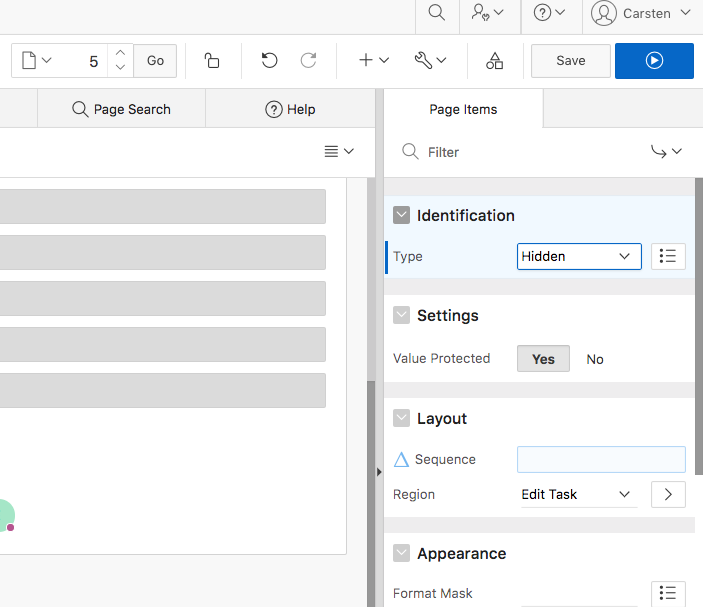The image size is (703, 607).
Task: Set Value Protected to No
Action: click(595, 359)
